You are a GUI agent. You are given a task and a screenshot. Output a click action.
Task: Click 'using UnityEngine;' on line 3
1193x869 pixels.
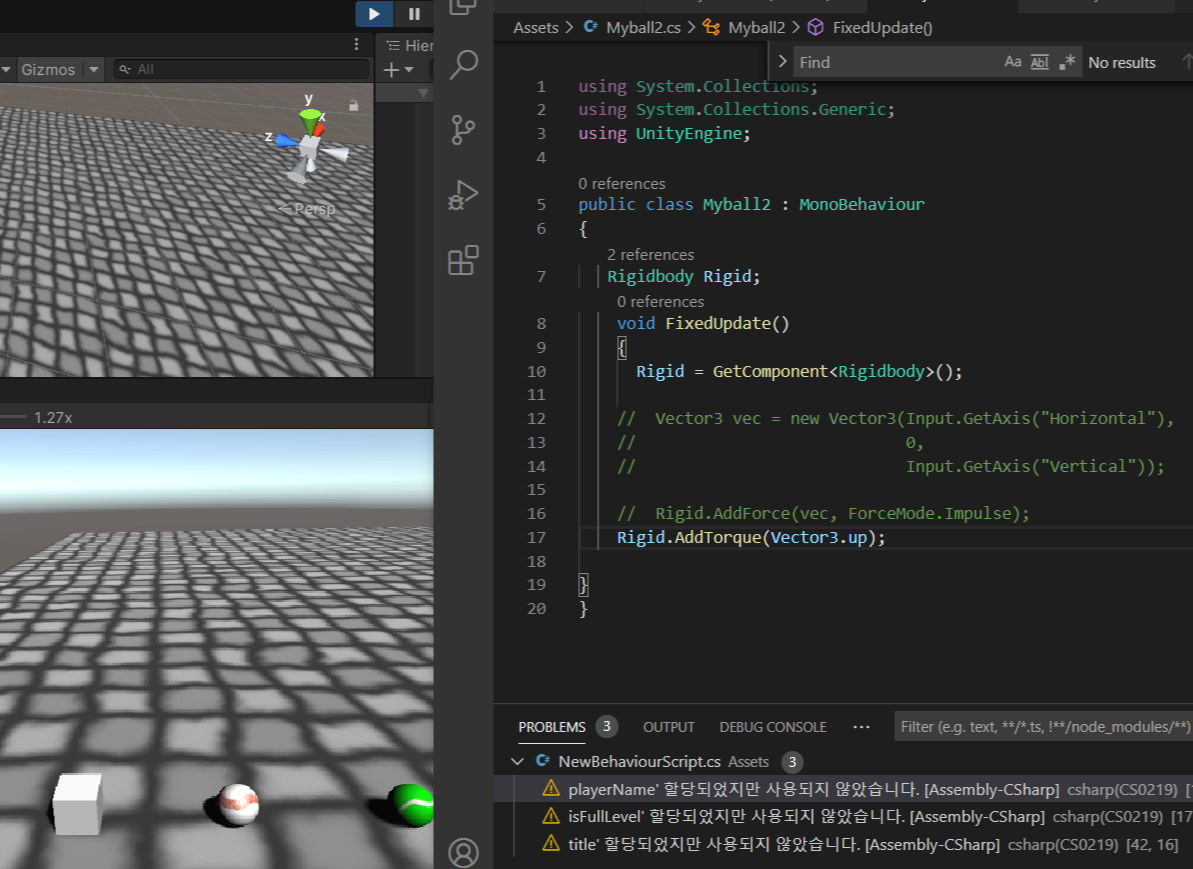[664, 133]
